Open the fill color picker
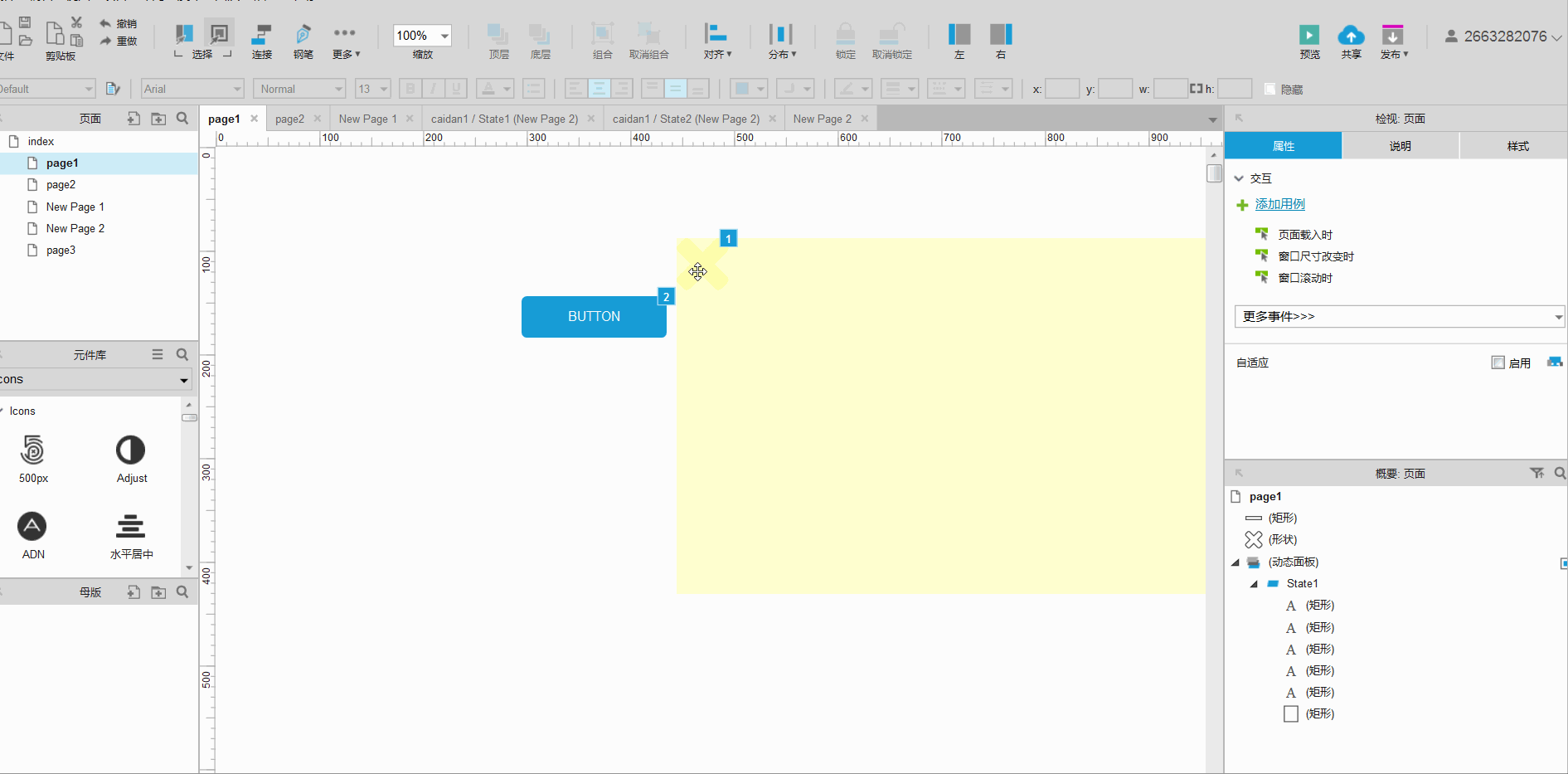Viewport: 1568px width, 774px height. coord(749,89)
